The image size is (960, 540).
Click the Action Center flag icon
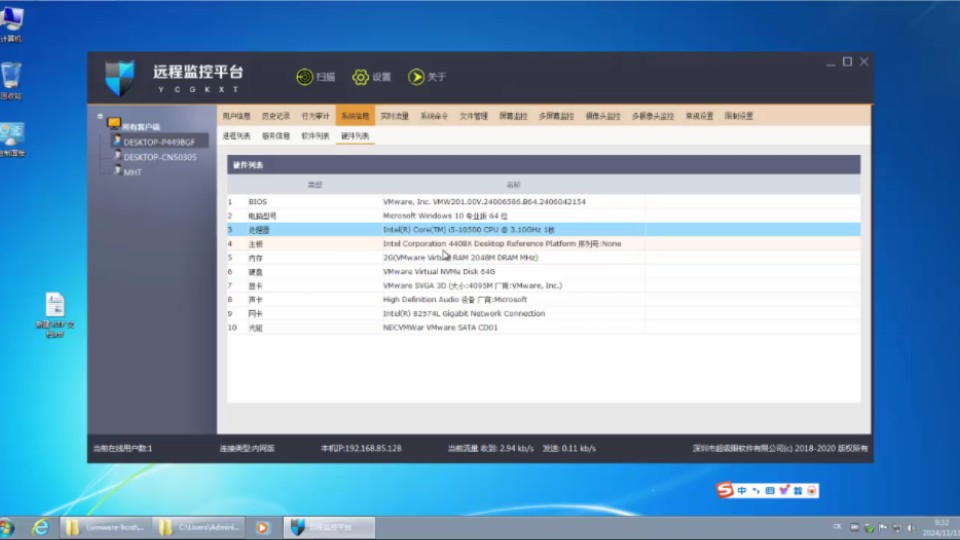pyautogui.click(x=882, y=528)
